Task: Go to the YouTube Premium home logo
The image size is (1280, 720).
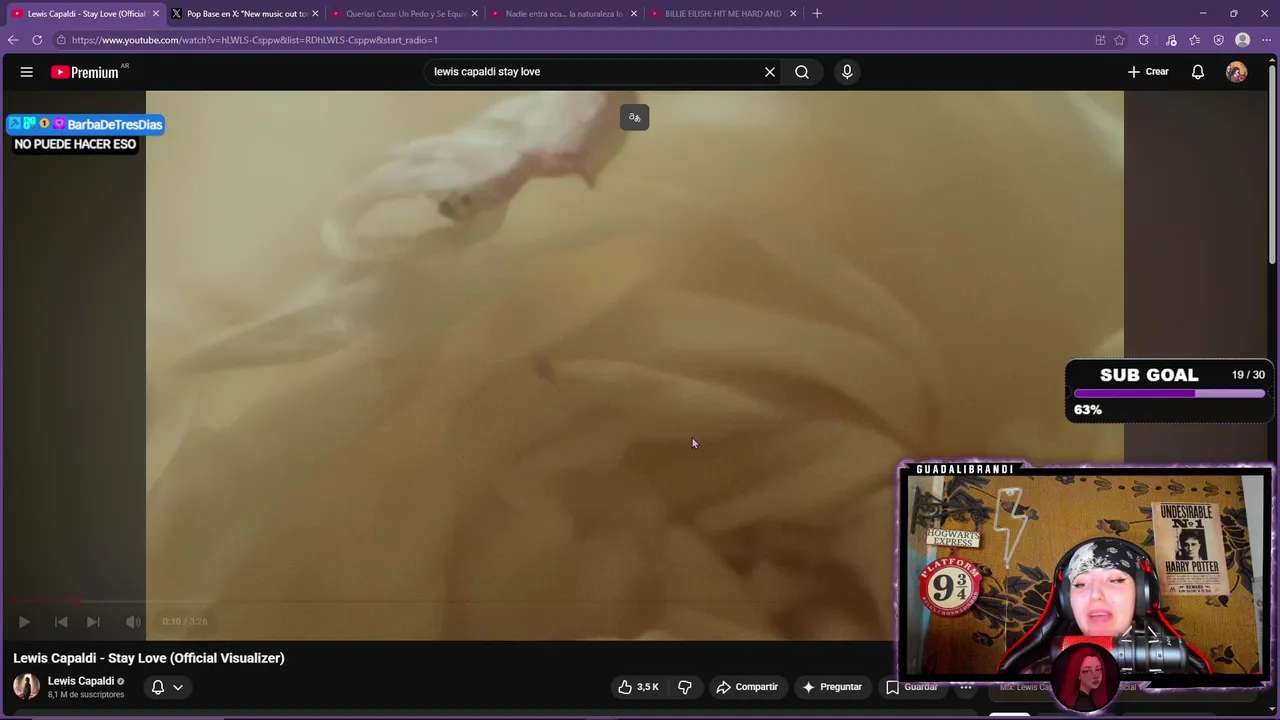Action: click(85, 72)
